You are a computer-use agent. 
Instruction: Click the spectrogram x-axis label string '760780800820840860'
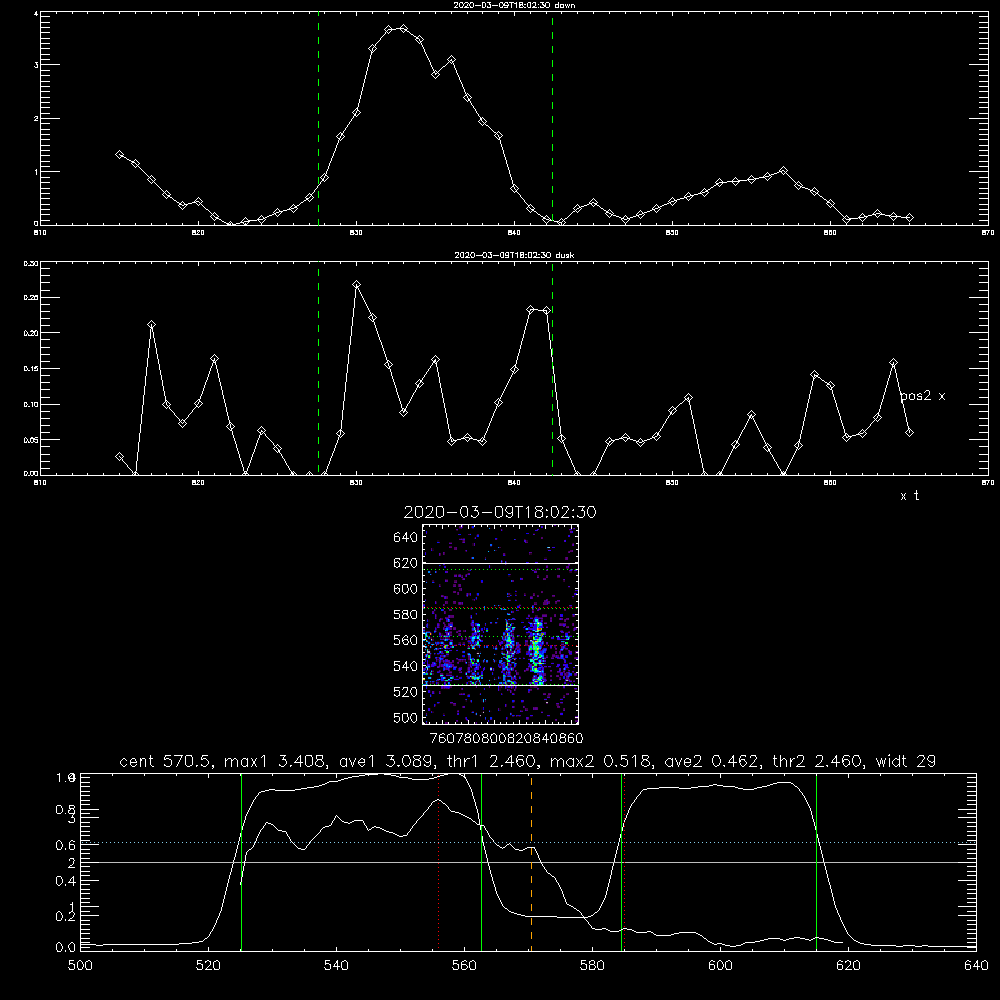tap(507, 738)
